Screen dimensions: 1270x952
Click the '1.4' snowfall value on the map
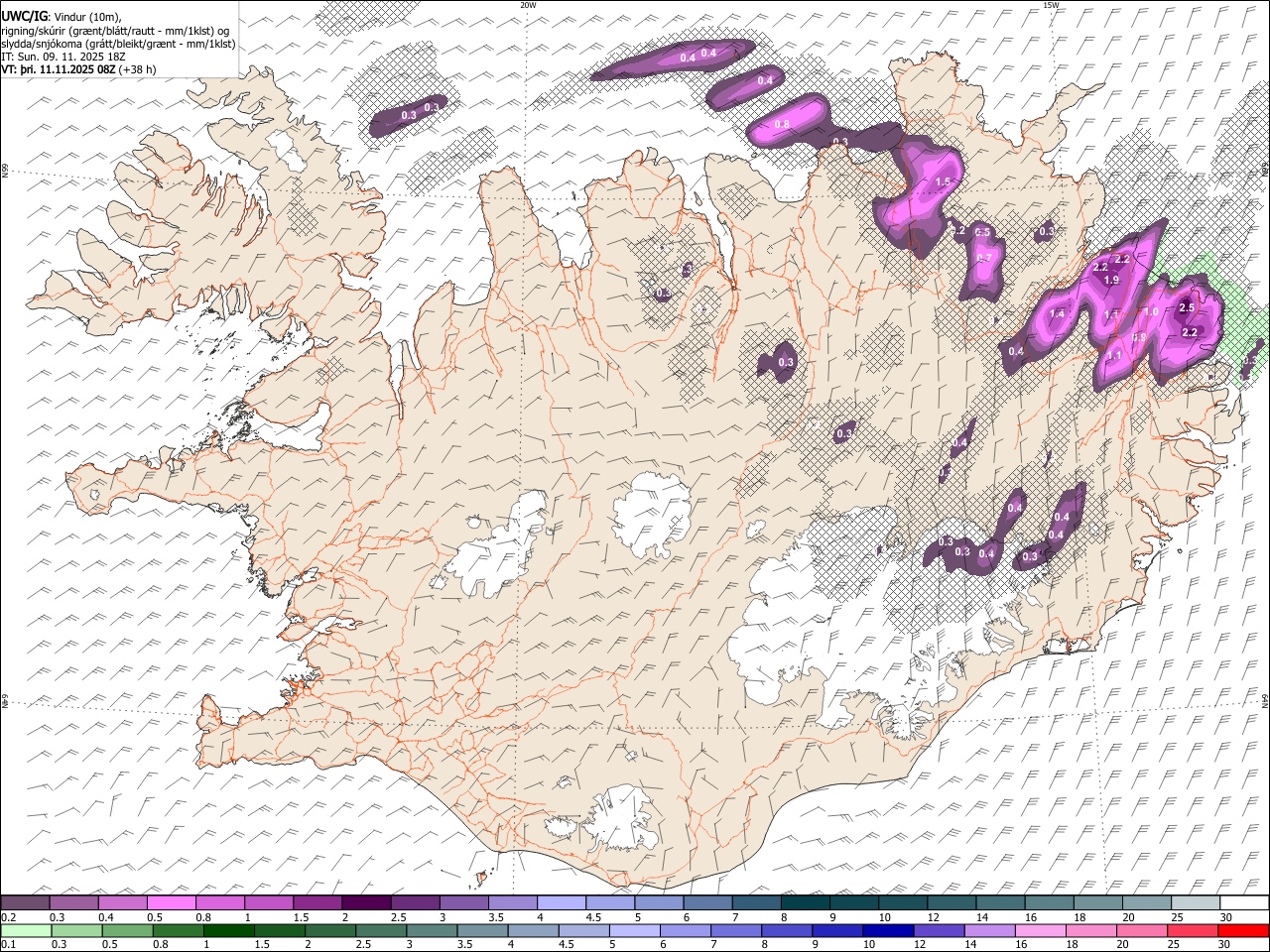pyautogui.click(x=1057, y=314)
